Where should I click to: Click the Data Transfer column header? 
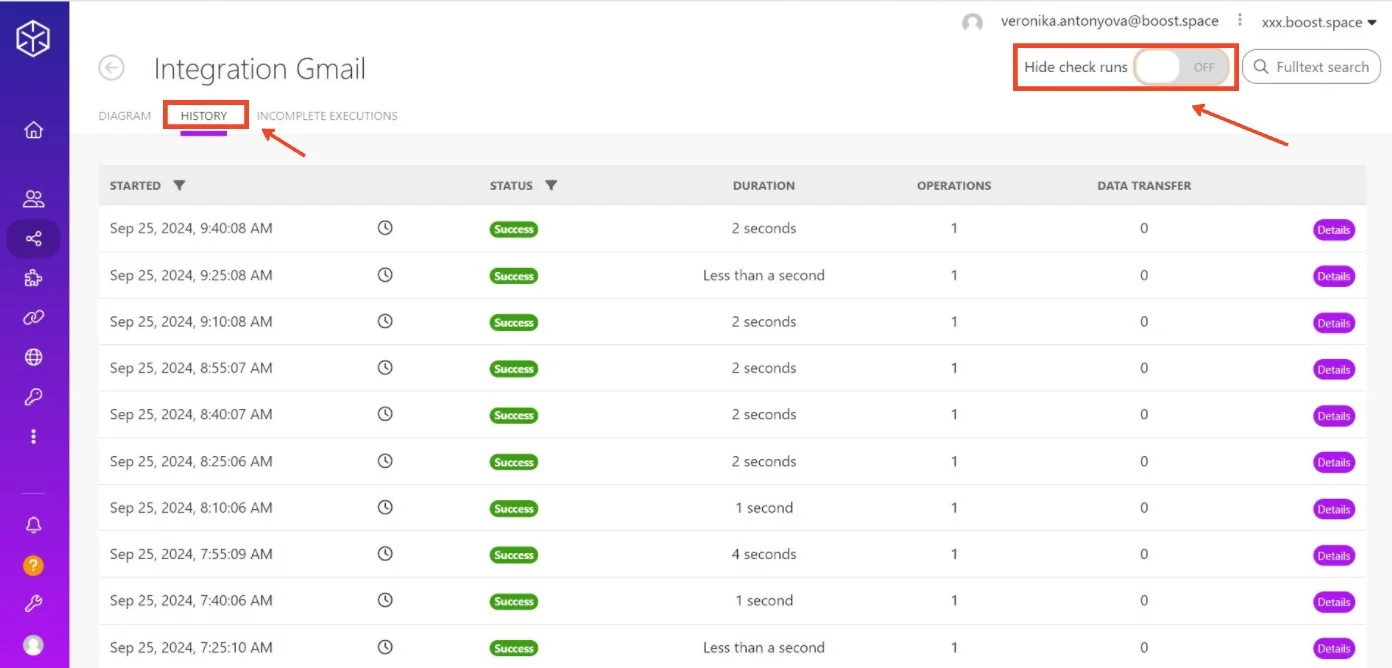click(x=1144, y=185)
